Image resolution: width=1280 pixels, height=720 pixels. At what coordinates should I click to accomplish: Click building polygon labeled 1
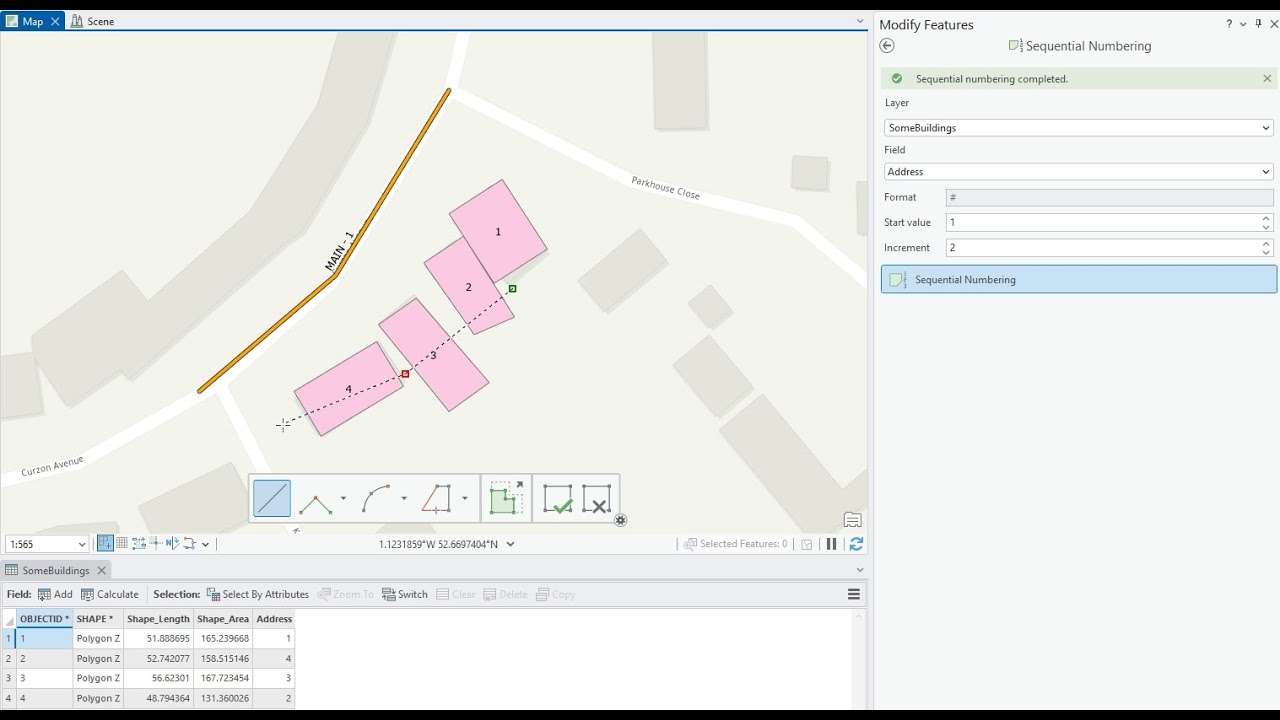(x=498, y=231)
